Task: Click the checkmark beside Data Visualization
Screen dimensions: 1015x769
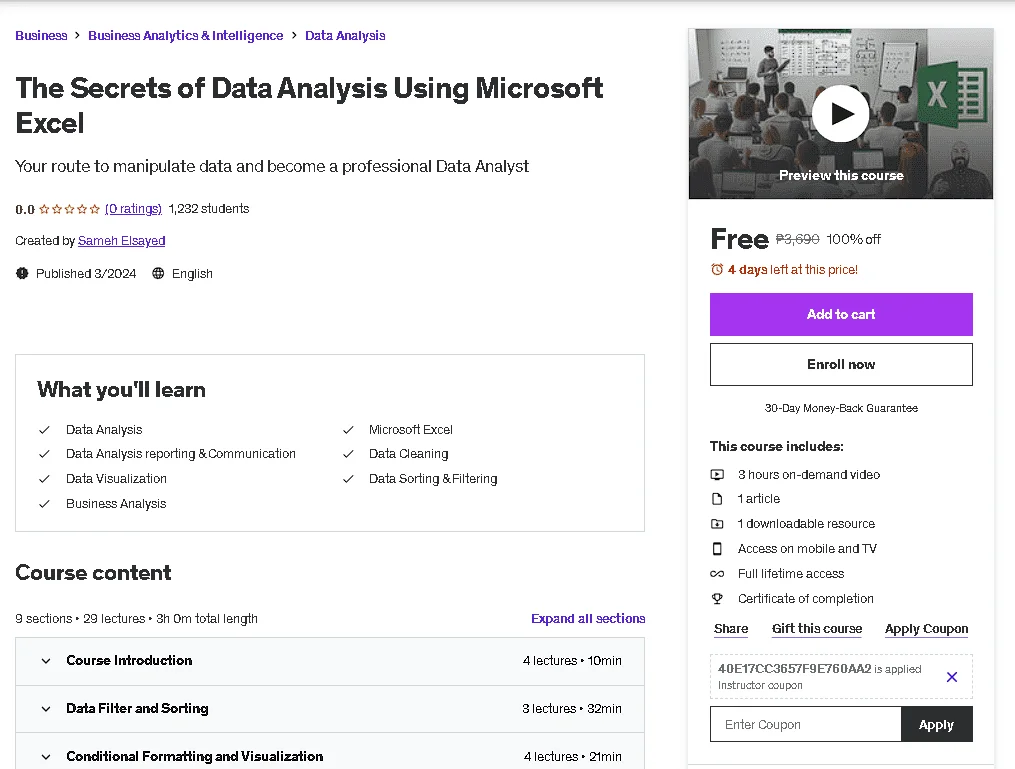Action: click(44, 479)
